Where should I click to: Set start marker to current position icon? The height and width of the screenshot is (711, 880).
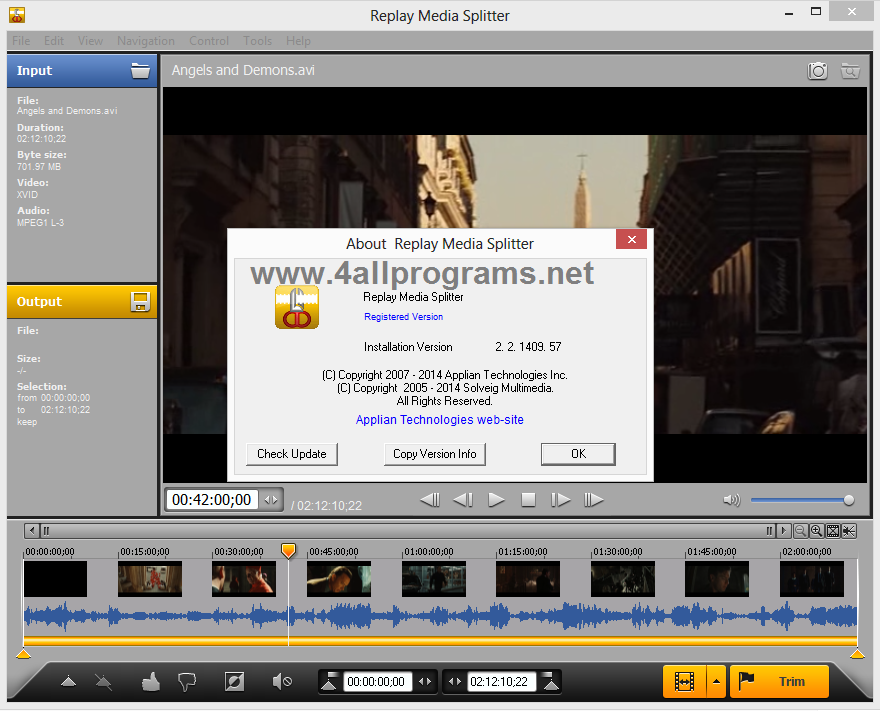click(x=329, y=681)
